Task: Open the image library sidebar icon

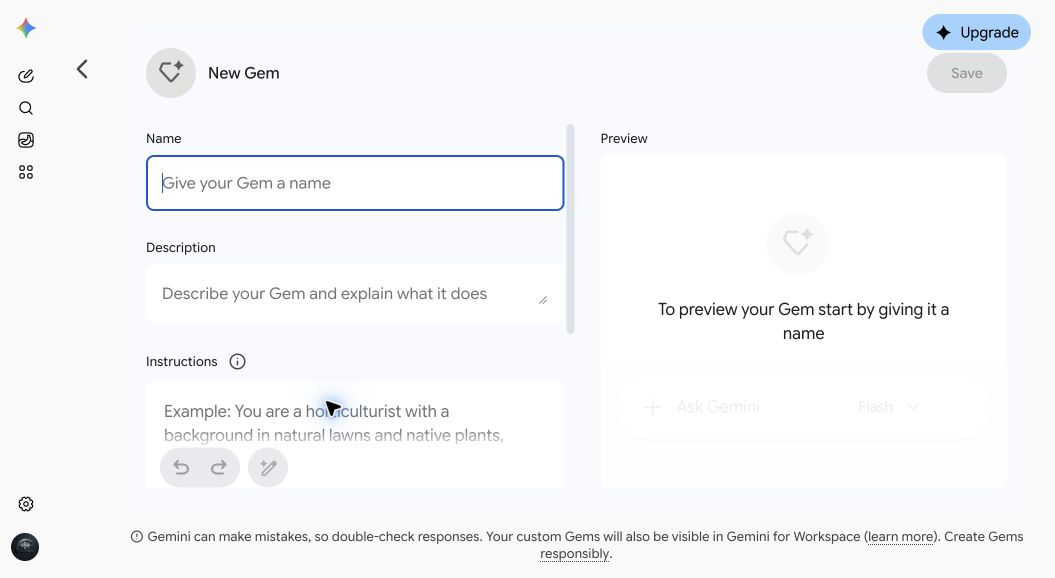Action: click(26, 140)
